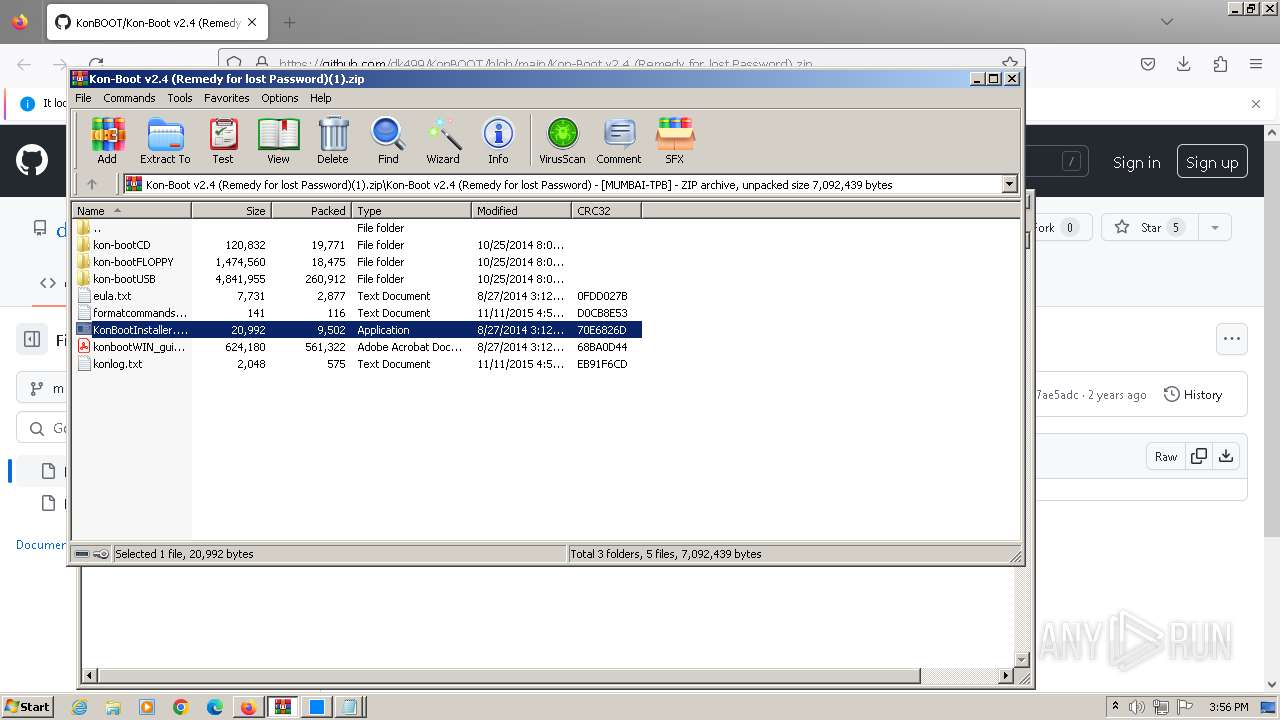Sort by Packed column header
The image size is (1280, 720).
(x=311, y=211)
